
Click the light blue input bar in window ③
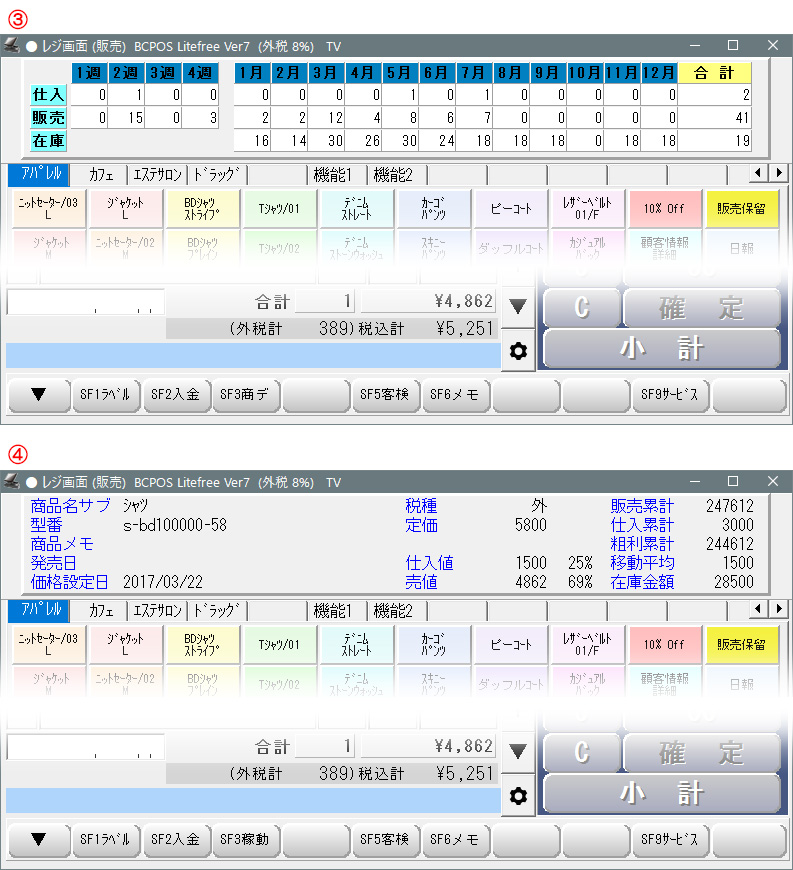(252, 356)
